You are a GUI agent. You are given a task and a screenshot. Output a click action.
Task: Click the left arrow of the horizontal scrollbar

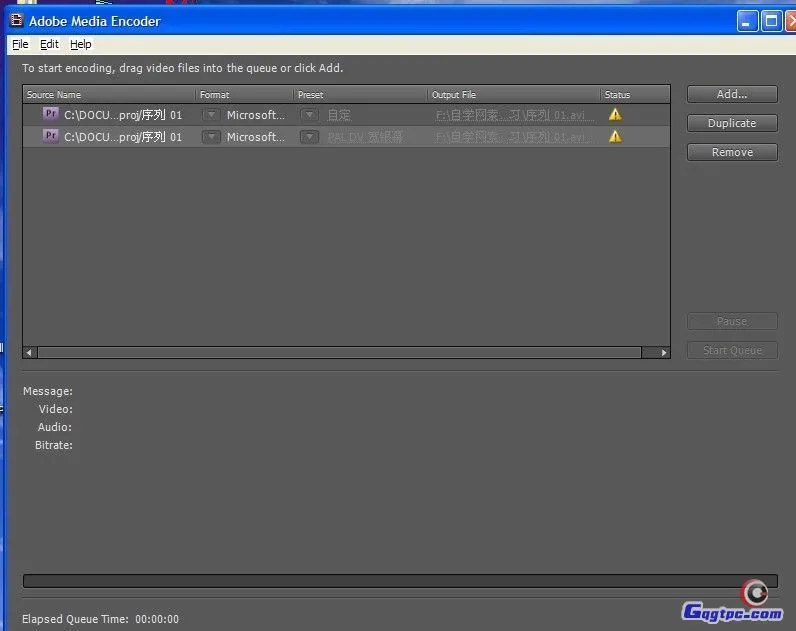[x=29, y=352]
